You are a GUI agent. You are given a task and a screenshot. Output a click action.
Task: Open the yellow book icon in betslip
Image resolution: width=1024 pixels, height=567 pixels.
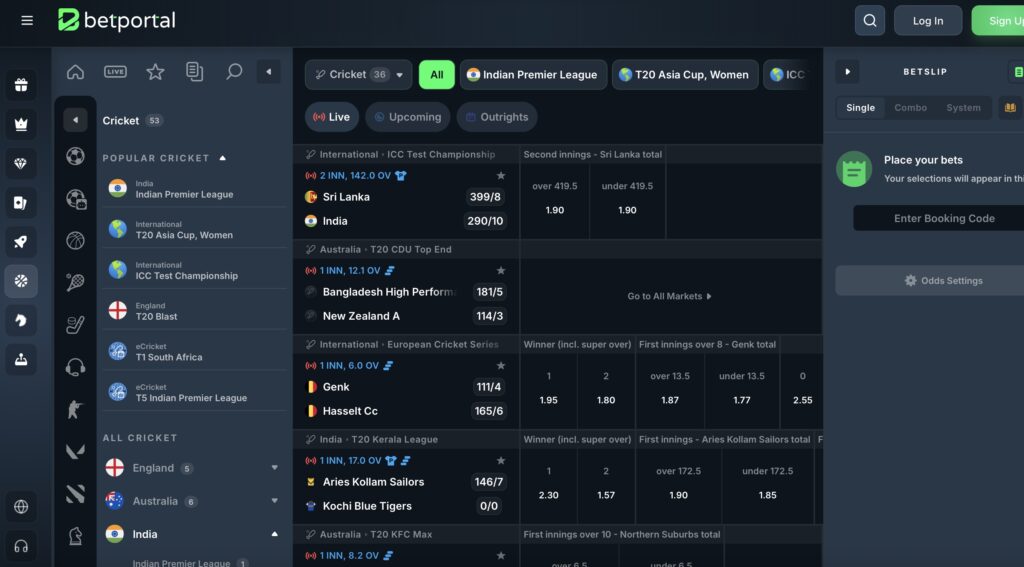pos(1010,108)
